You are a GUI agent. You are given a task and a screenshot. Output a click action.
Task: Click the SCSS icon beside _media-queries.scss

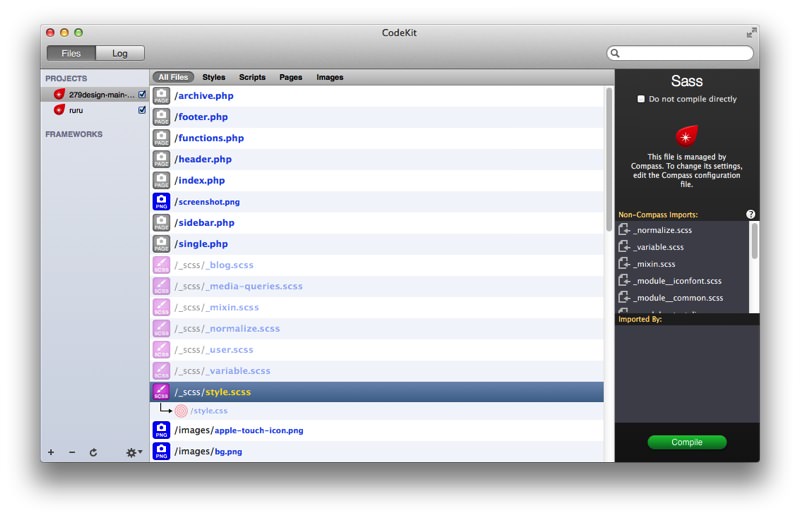pyautogui.click(x=161, y=286)
